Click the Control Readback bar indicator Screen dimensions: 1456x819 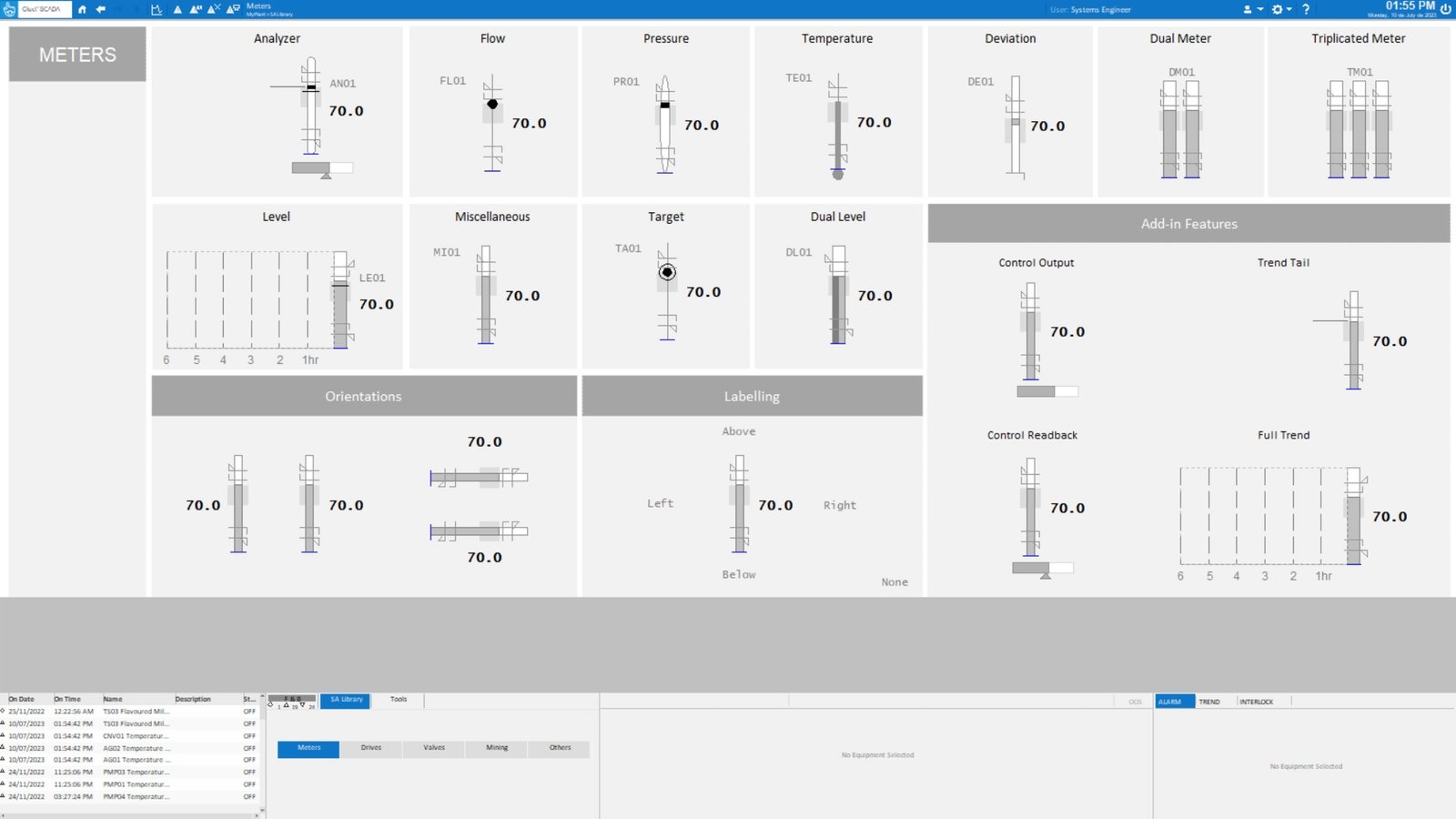point(1043,568)
